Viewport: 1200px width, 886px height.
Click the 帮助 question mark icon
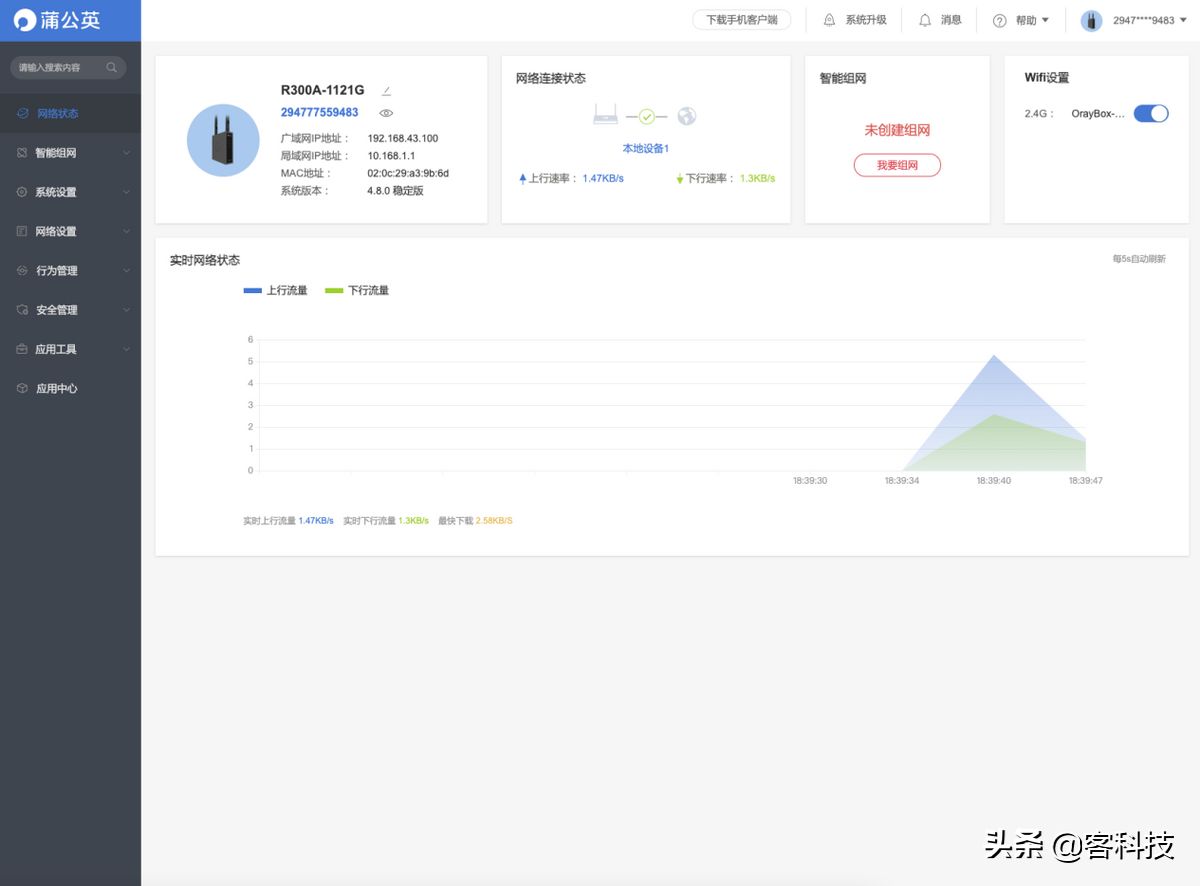999,20
